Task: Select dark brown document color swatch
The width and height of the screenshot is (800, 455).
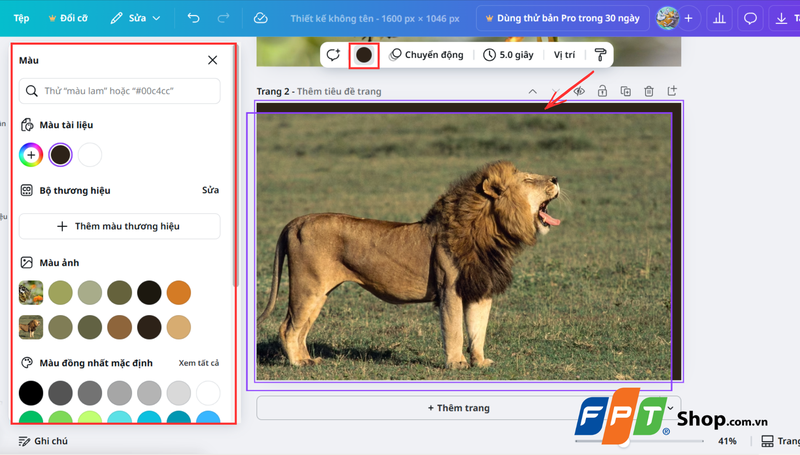Action: tap(60, 155)
